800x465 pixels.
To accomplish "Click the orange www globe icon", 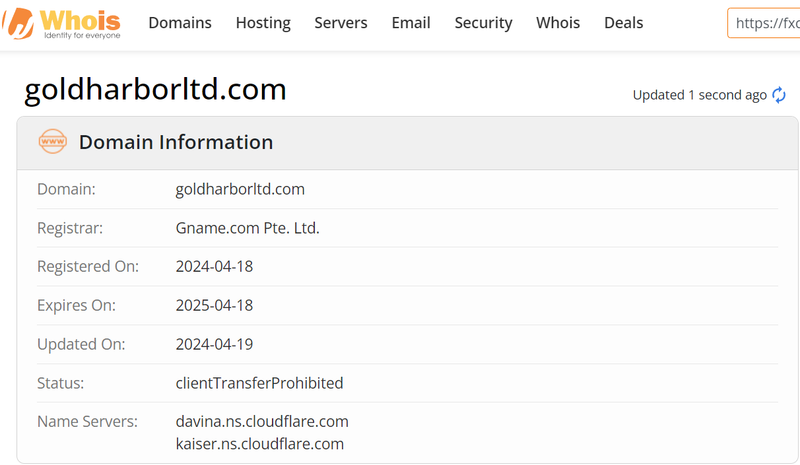I will [53, 141].
